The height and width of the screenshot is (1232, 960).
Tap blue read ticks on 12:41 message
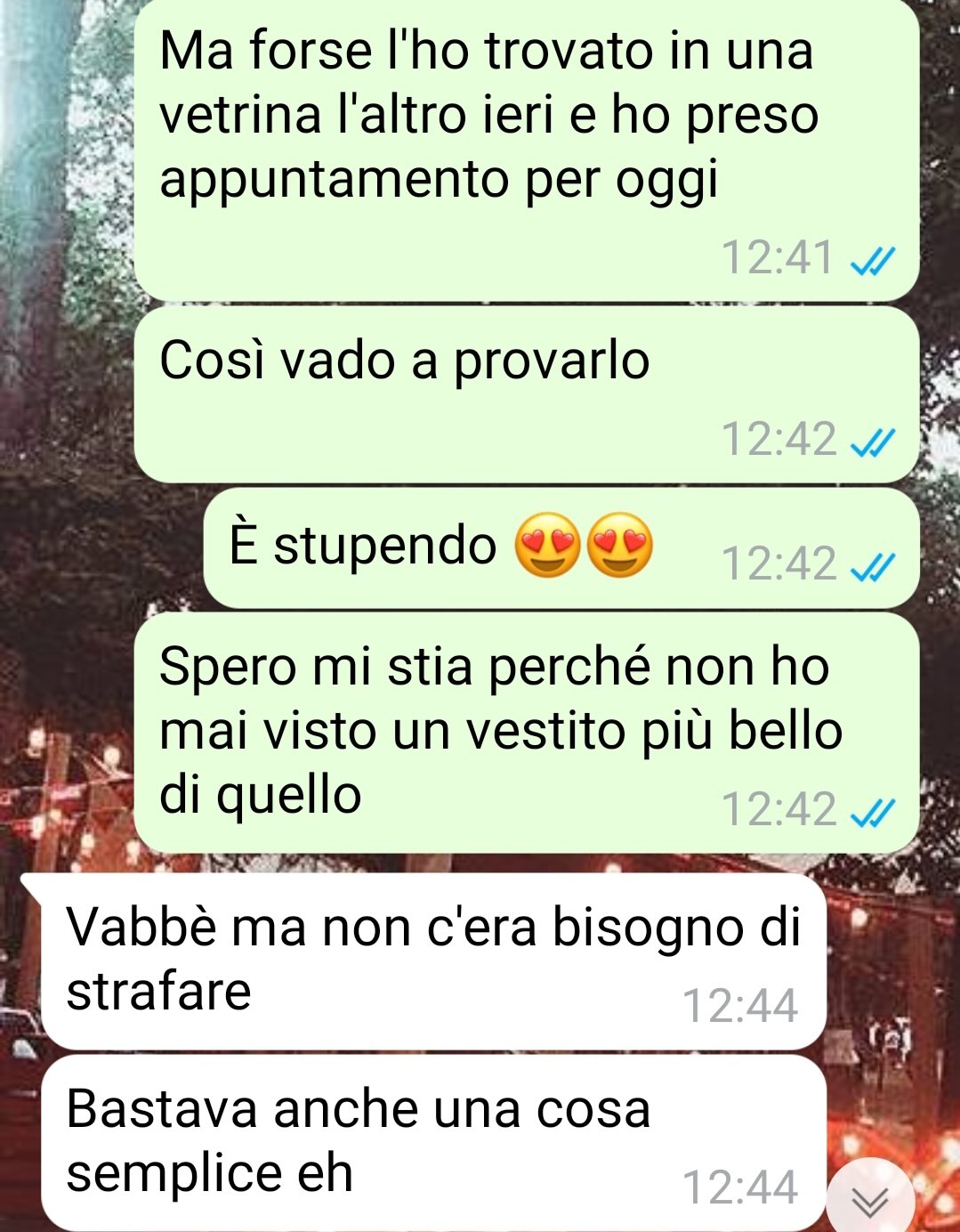pyautogui.click(x=872, y=261)
